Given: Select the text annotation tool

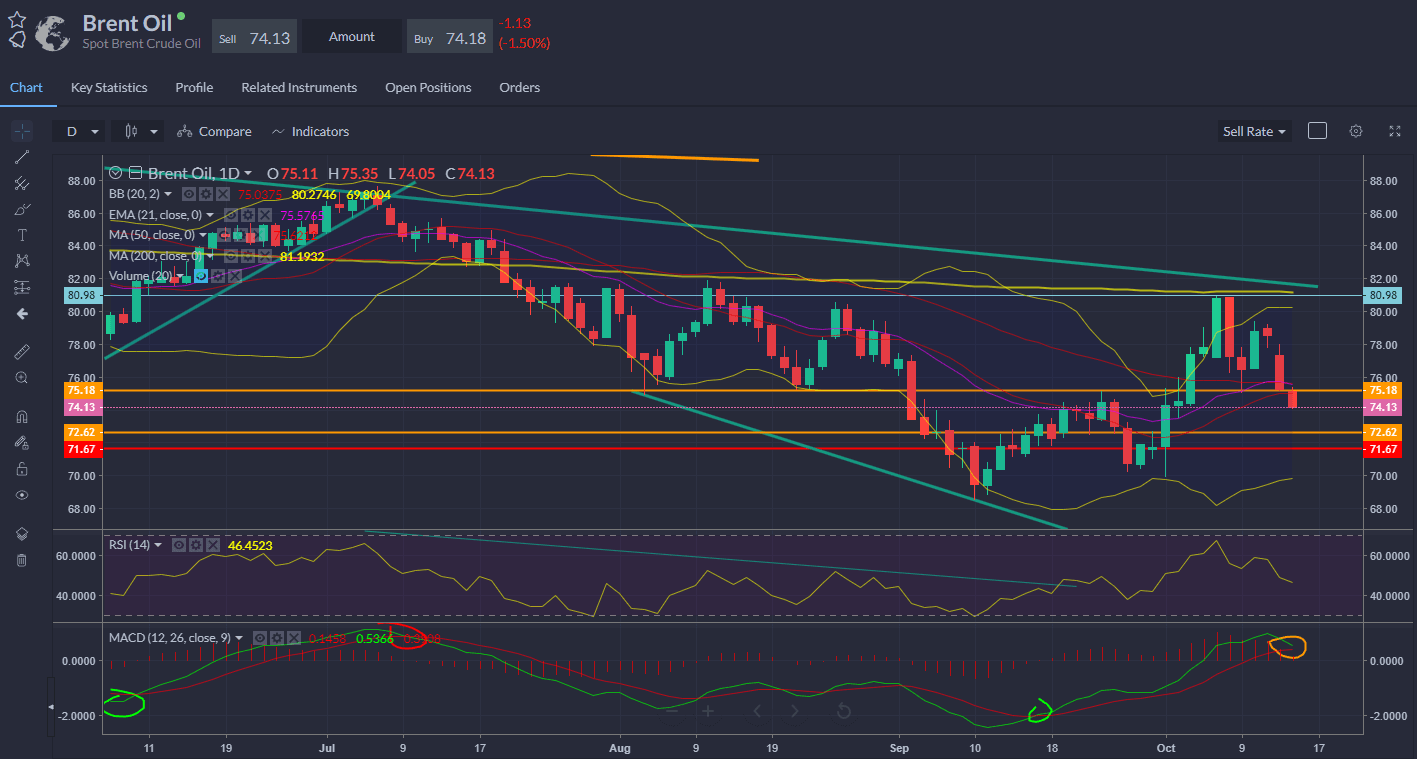Looking at the screenshot, I should click(x=21, y=235).
